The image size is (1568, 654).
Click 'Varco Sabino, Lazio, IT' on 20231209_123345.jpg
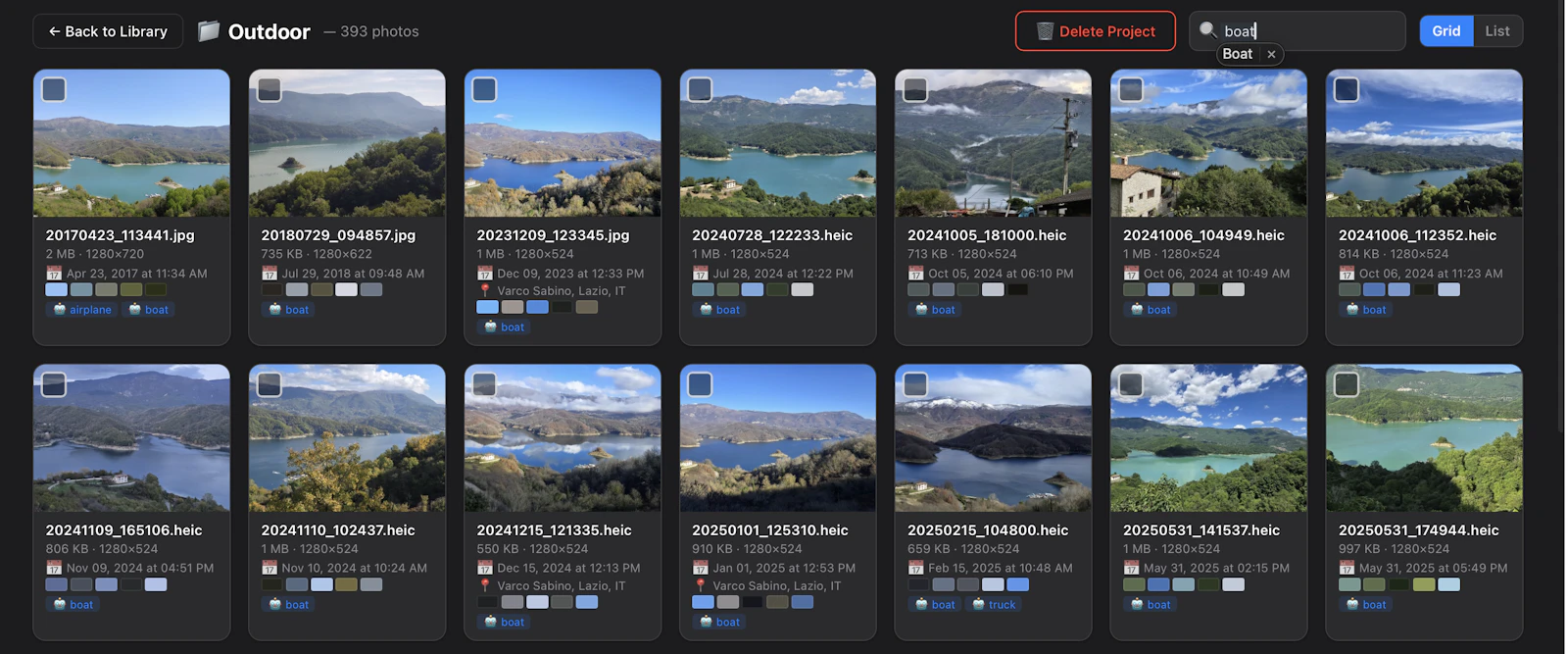(561, 291)
